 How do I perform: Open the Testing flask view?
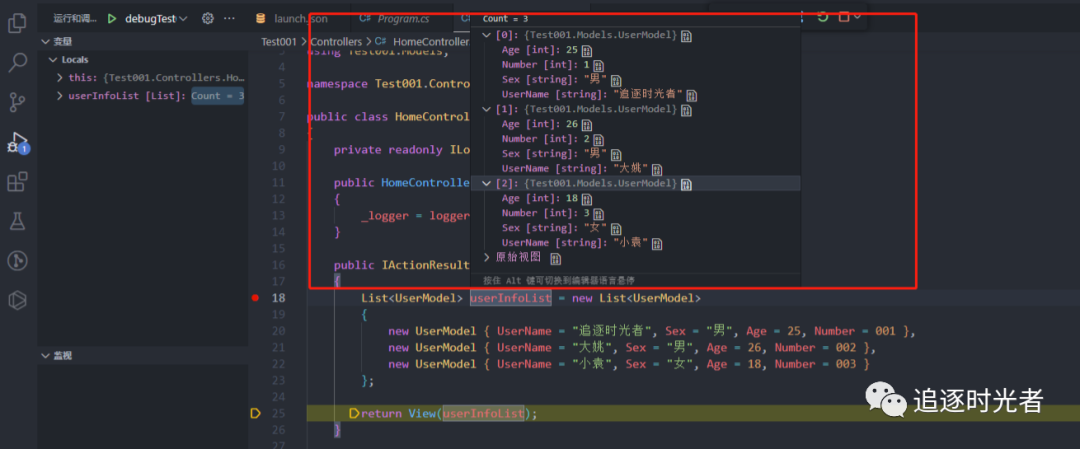17,221
